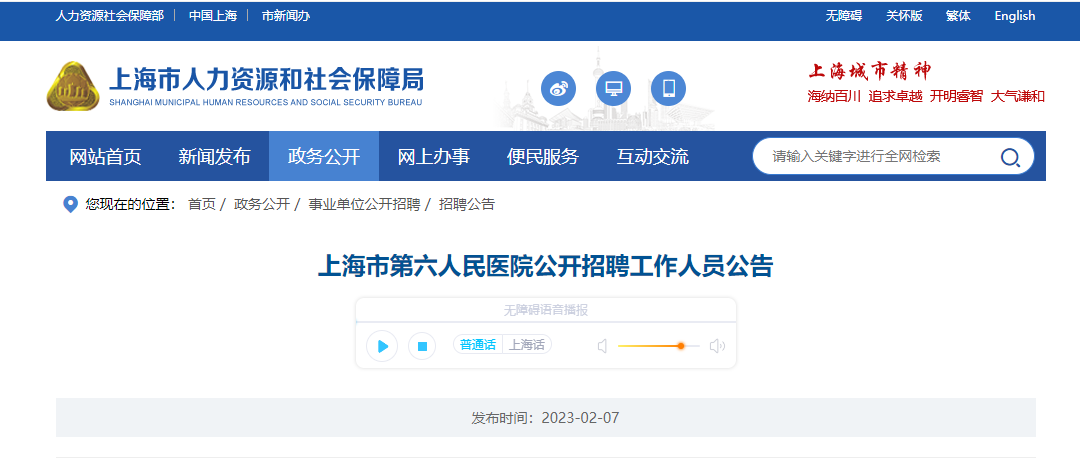
Task: Select 上海话 voice option
Action: coord(527,345)
